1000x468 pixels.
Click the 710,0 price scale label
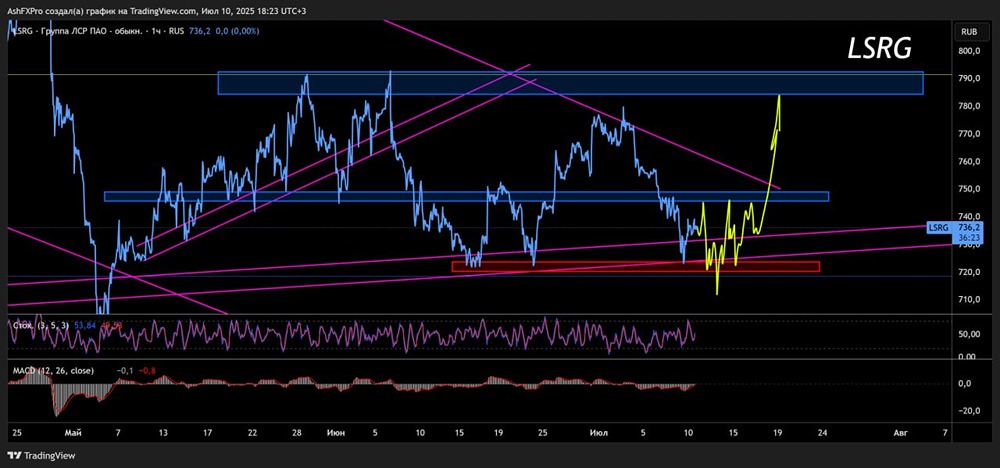click(969, 300)
